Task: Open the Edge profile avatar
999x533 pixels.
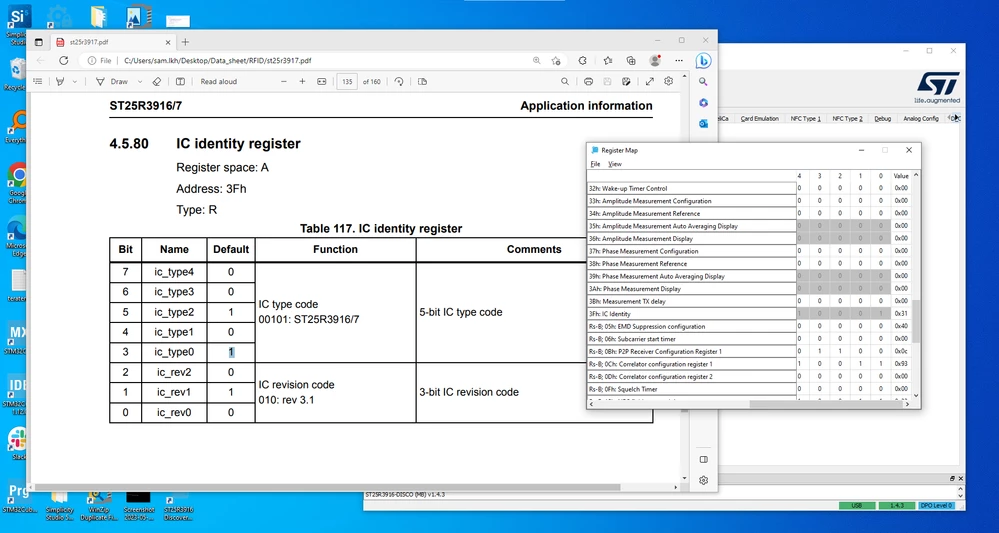Action: [x=654, y=60]
